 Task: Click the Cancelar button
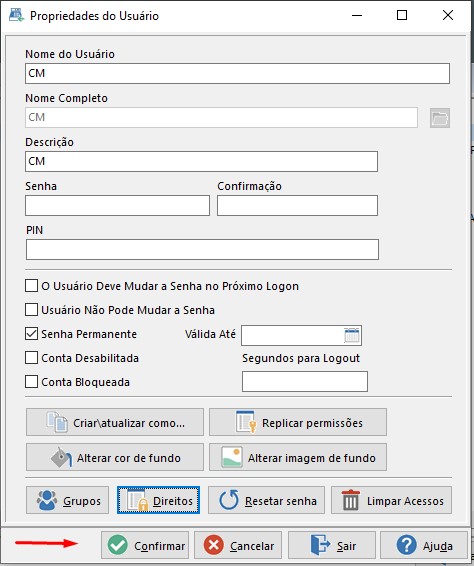click(x=238, y=545)
